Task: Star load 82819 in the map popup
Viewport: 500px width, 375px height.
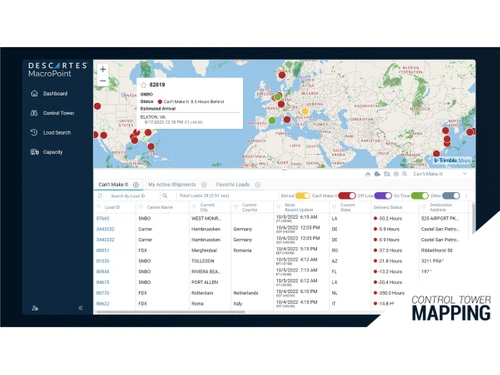Action: (144, 85)
